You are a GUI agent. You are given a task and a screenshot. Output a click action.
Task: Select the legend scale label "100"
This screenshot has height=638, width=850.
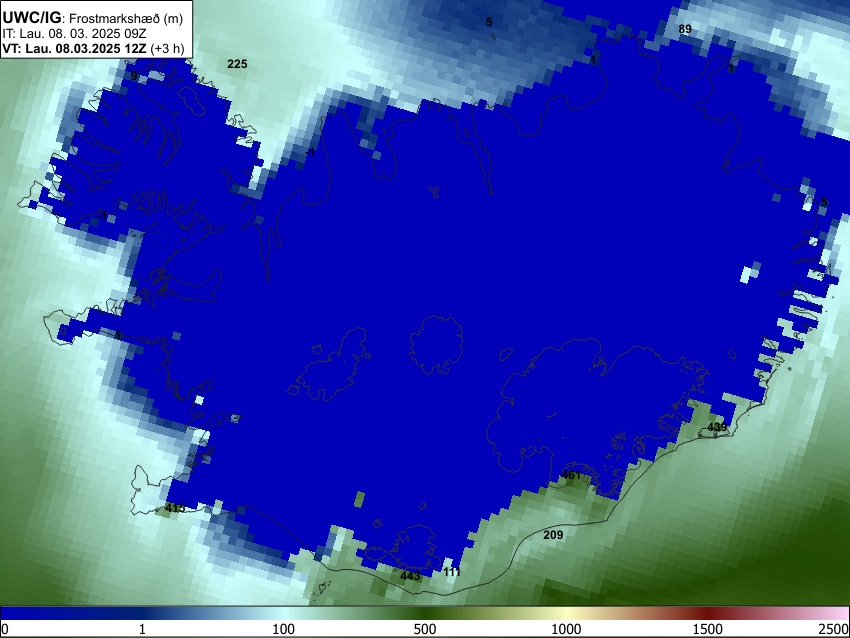click(x=284, y=629)
